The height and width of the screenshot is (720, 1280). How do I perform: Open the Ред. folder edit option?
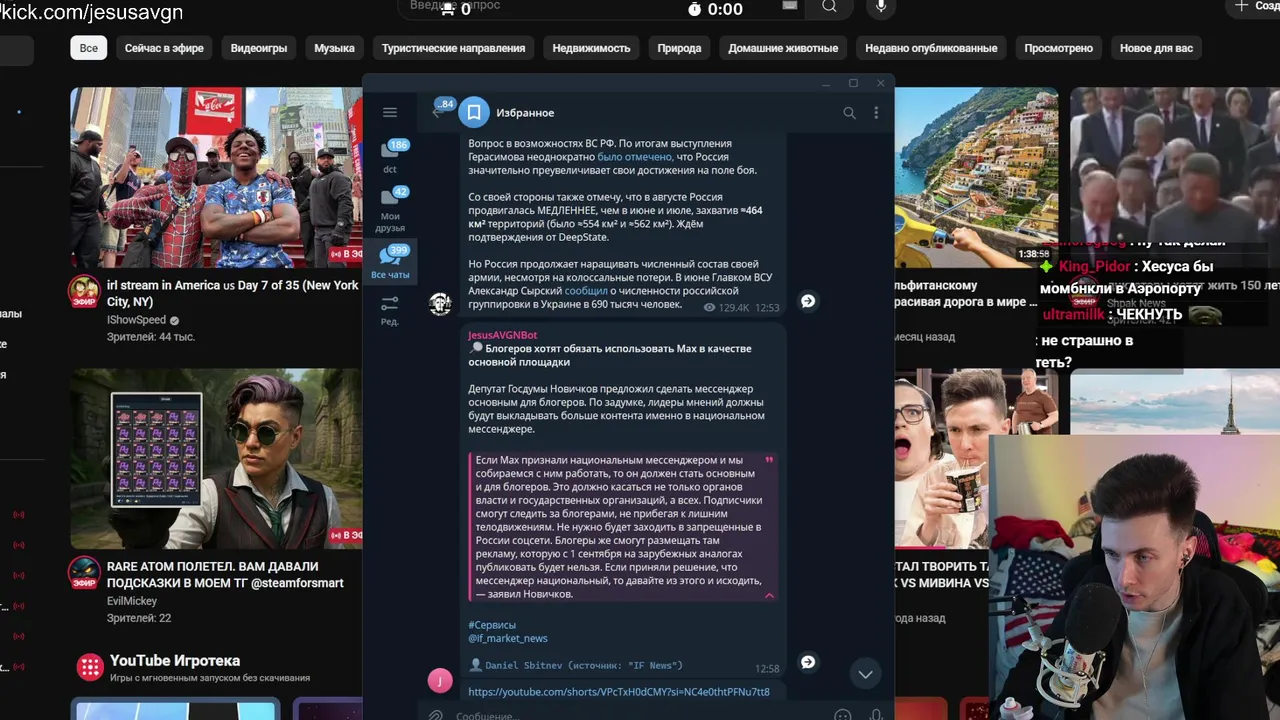(390, 310)
